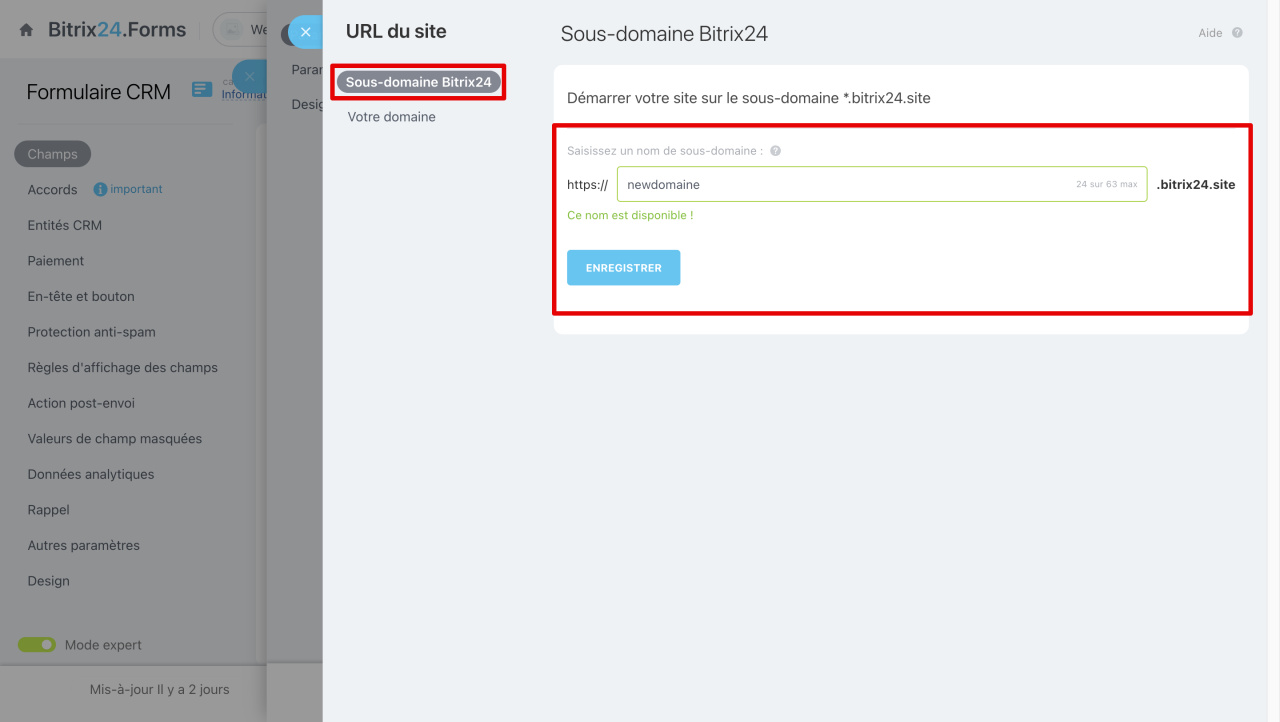The image size is (1280, 722).
Task: Open the Entités CRM section
Action: pos(65,225)
